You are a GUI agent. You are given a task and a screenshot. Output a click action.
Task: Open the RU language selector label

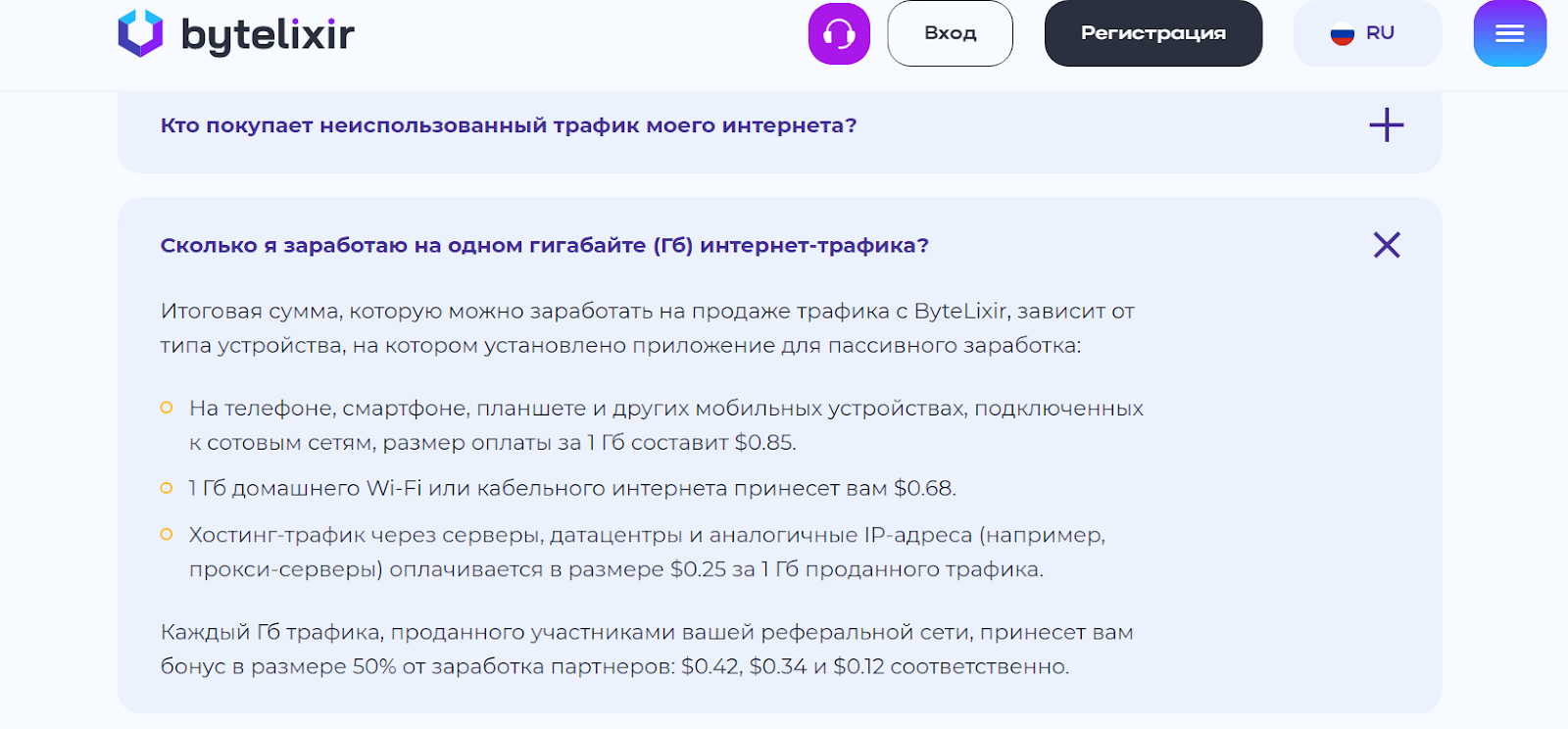pyautogui.click(x=1380, y=33)
